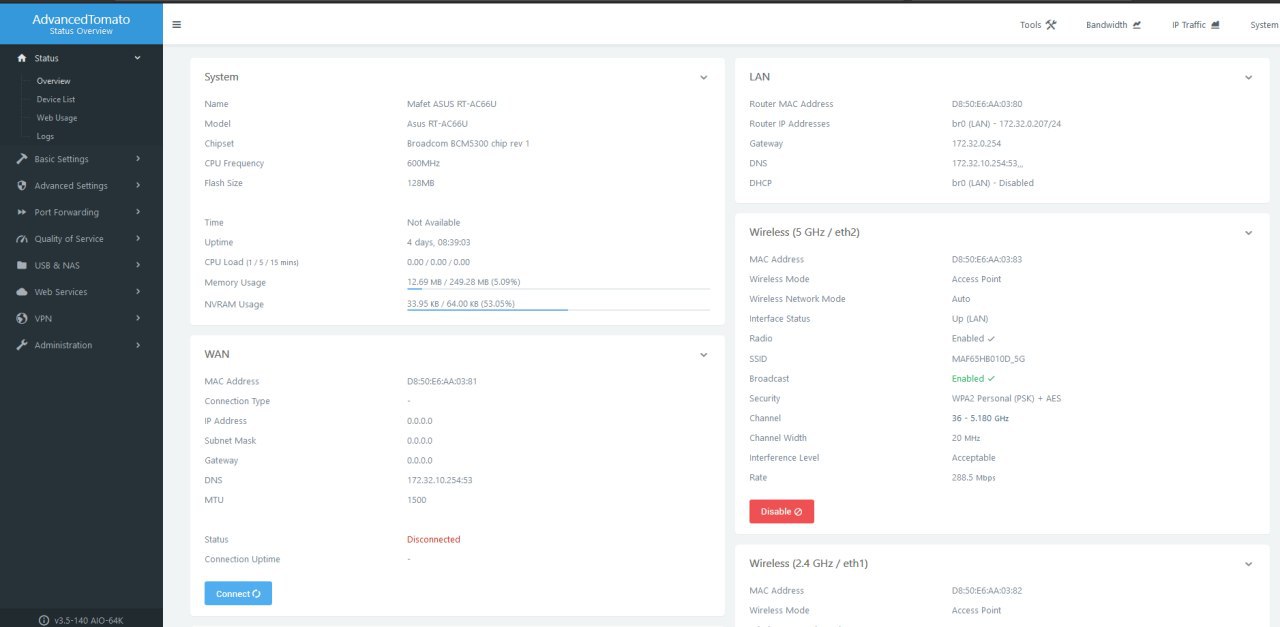Click the red Disable button for 5 GHz wireless
Viewport: 1280px width, 627px height.
(x=782, y=512)
